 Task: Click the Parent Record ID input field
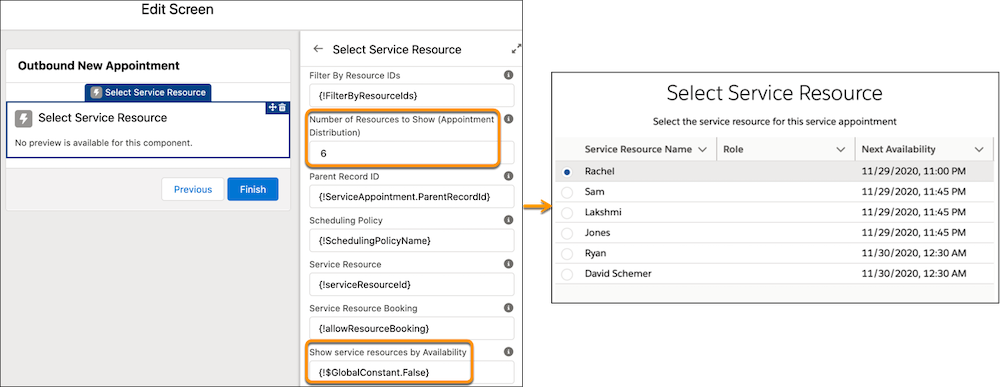point(411,196)
